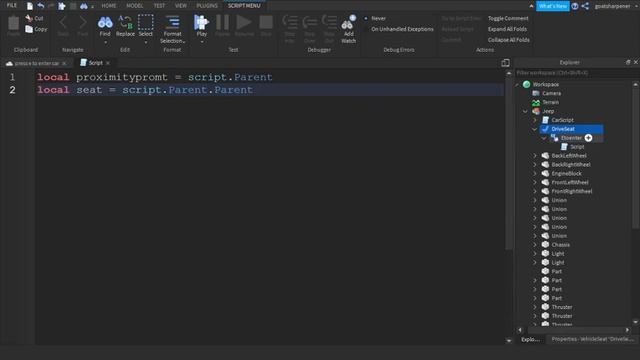
Task: Open the username account dropdown
Action: pyautogui.click(x=635, y=6)
